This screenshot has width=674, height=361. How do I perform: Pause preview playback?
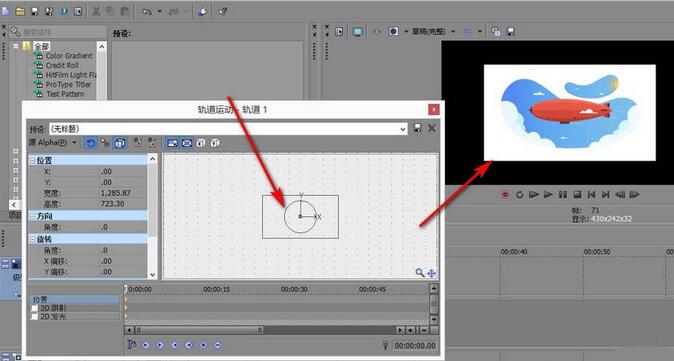[x=563, y=195]
